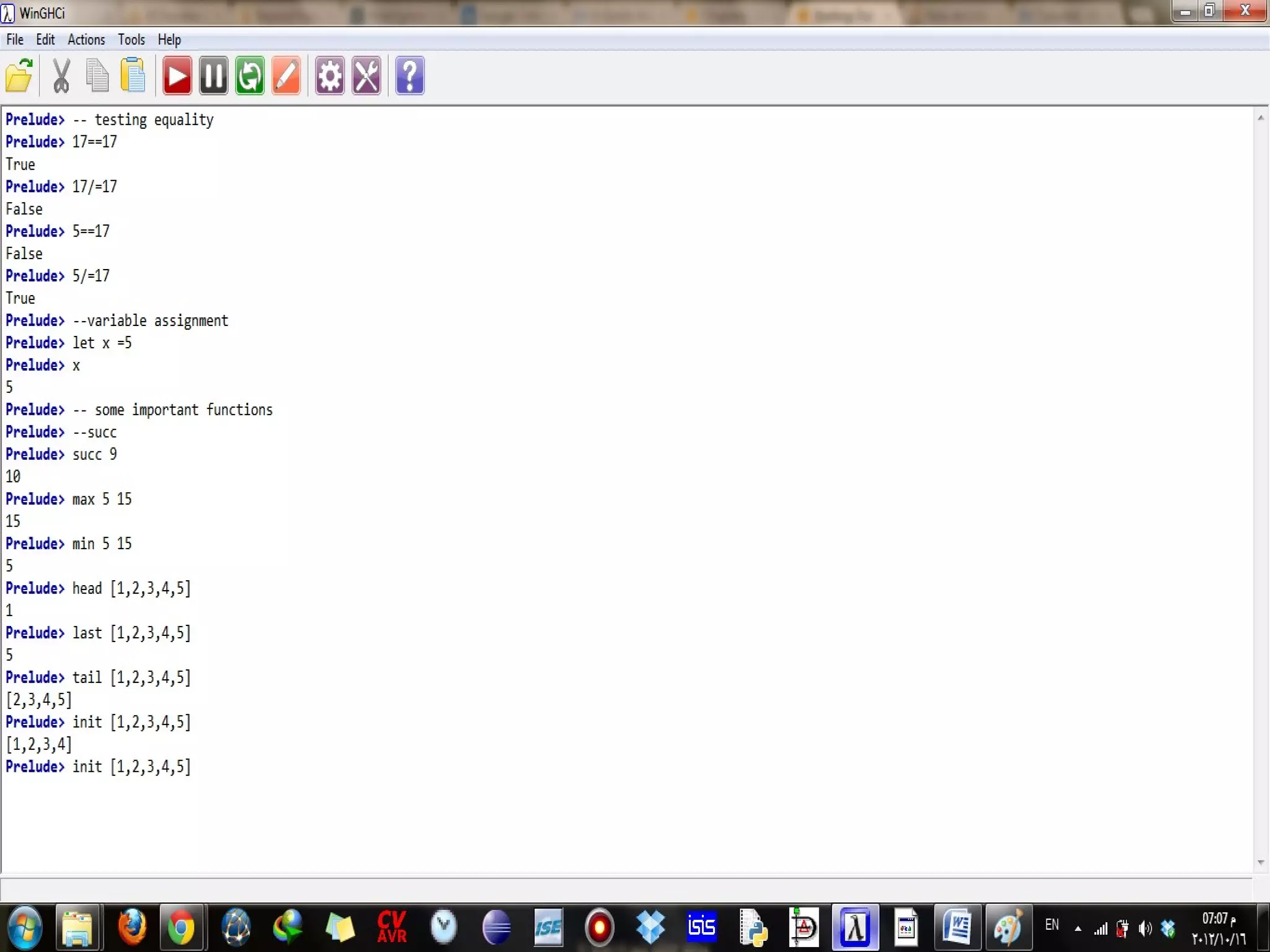
Task: Click the Tools configuration wrench icon
Action: tap(366, 76)
